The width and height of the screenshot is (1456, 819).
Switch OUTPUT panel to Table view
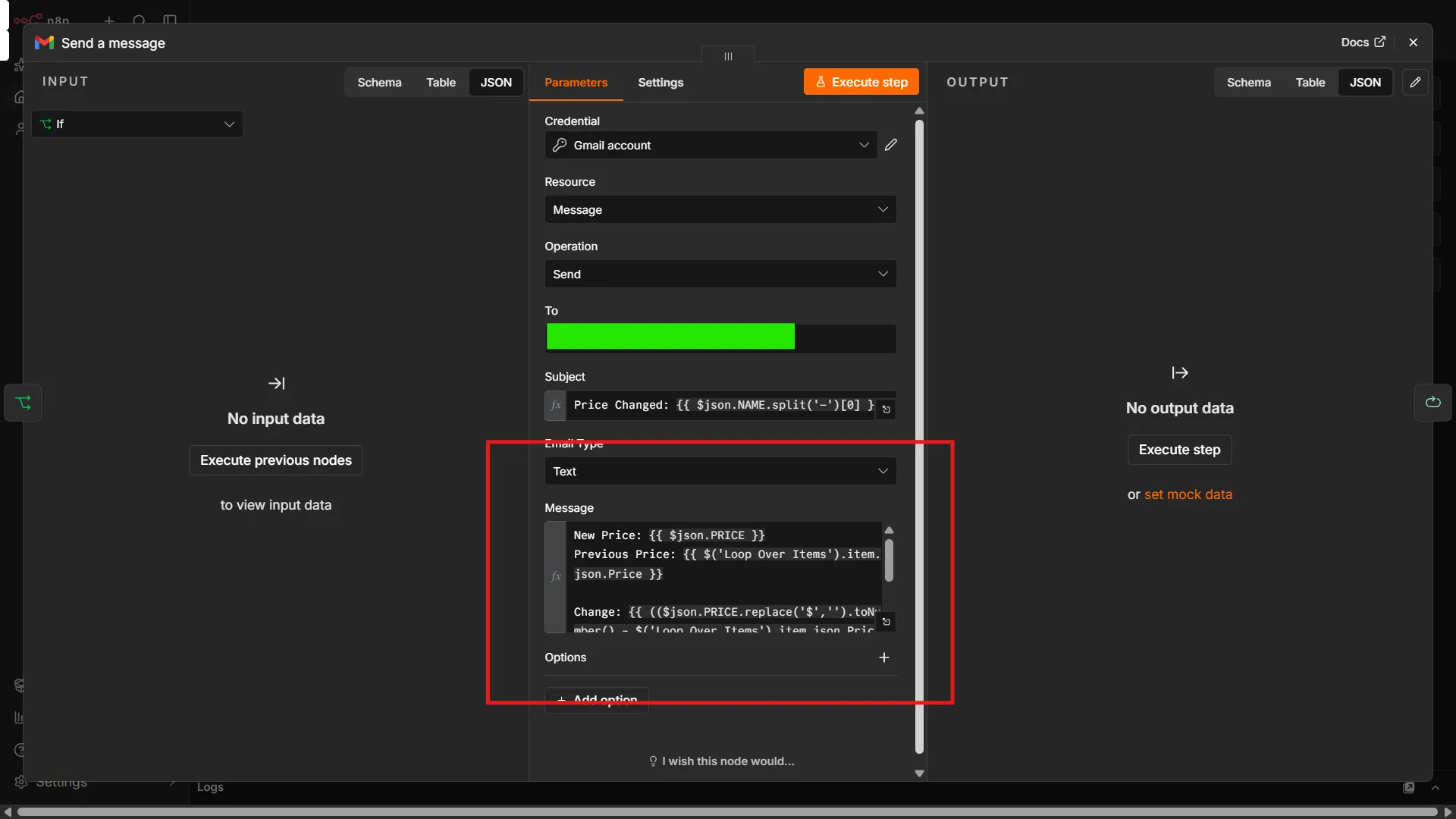pos(1310,82)
